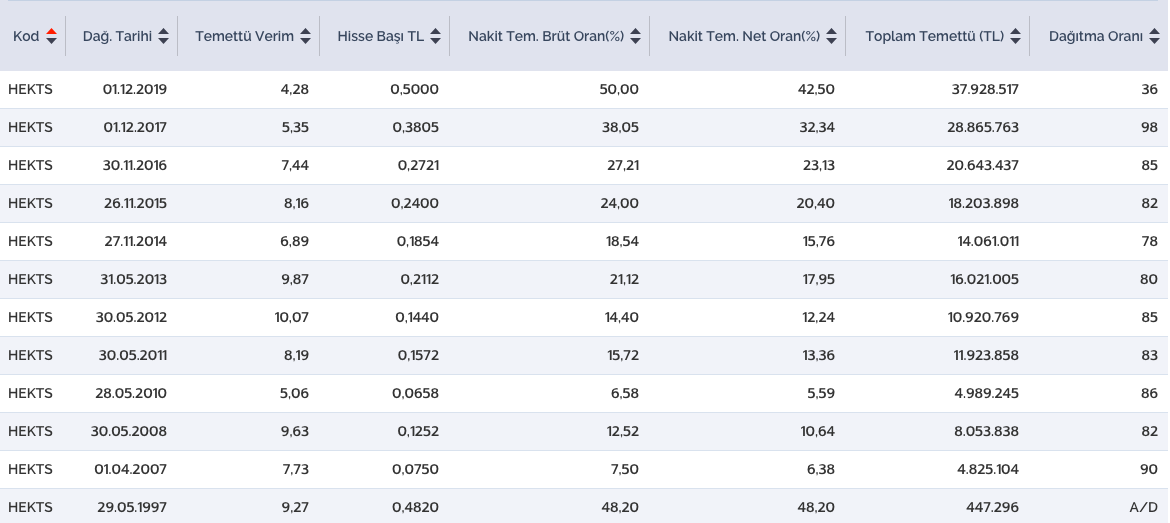Click total dividend value 447.296
The image size is (1170, 523).
click(x=993, y=508)
